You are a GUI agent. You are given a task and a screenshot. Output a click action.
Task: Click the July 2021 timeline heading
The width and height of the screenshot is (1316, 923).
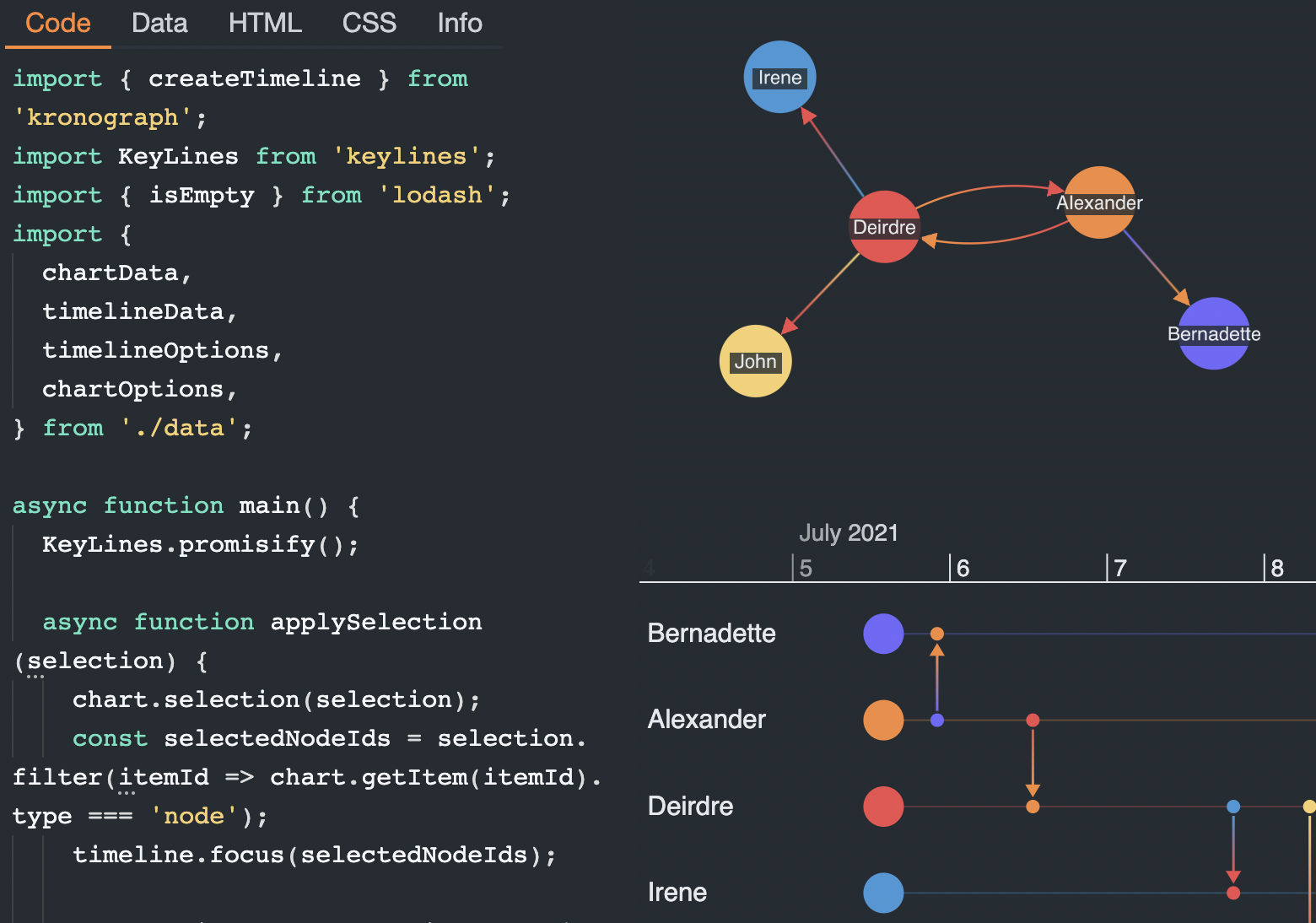pos(848,532)
